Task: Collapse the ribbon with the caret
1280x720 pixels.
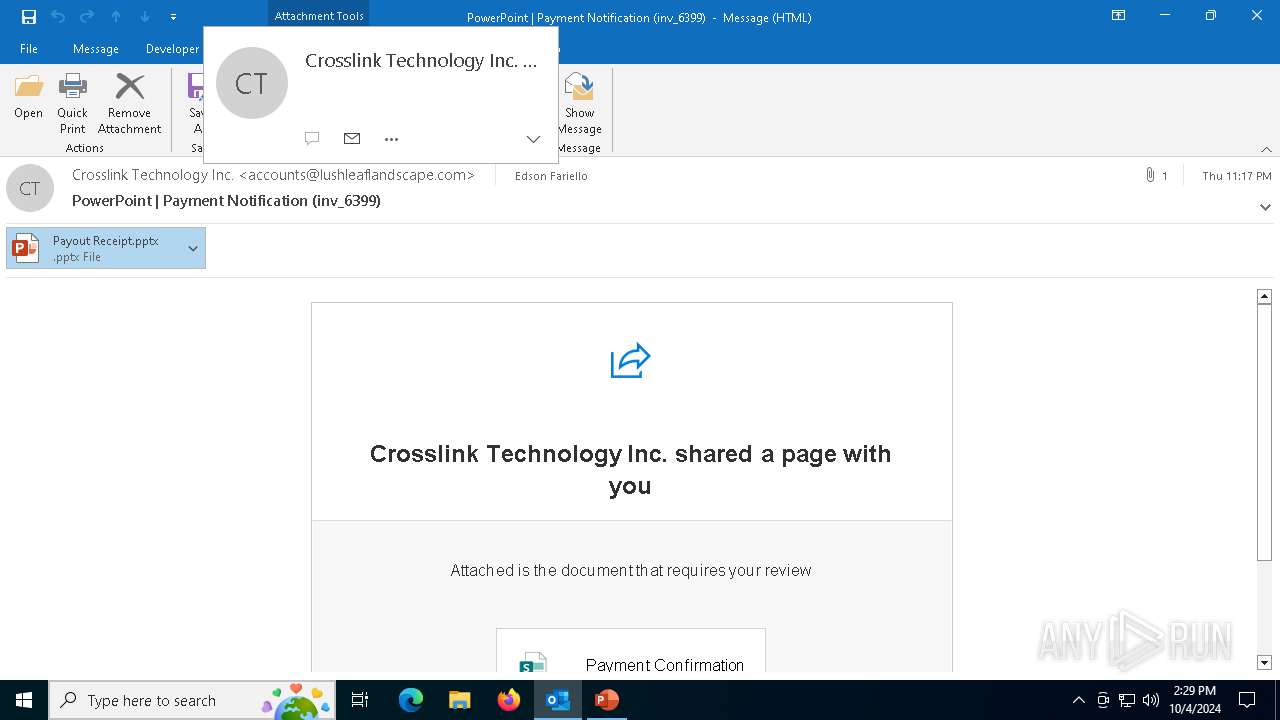Action: (x=1266, y=149)
